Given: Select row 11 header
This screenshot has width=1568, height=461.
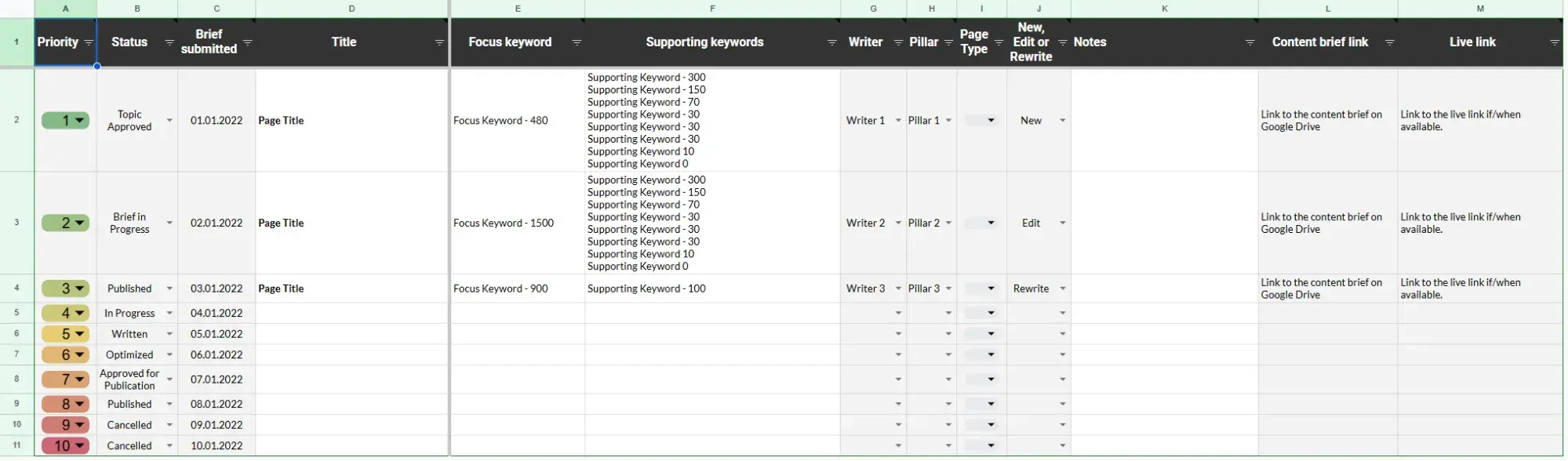Looking at the screenshot, I should [16, 445].
